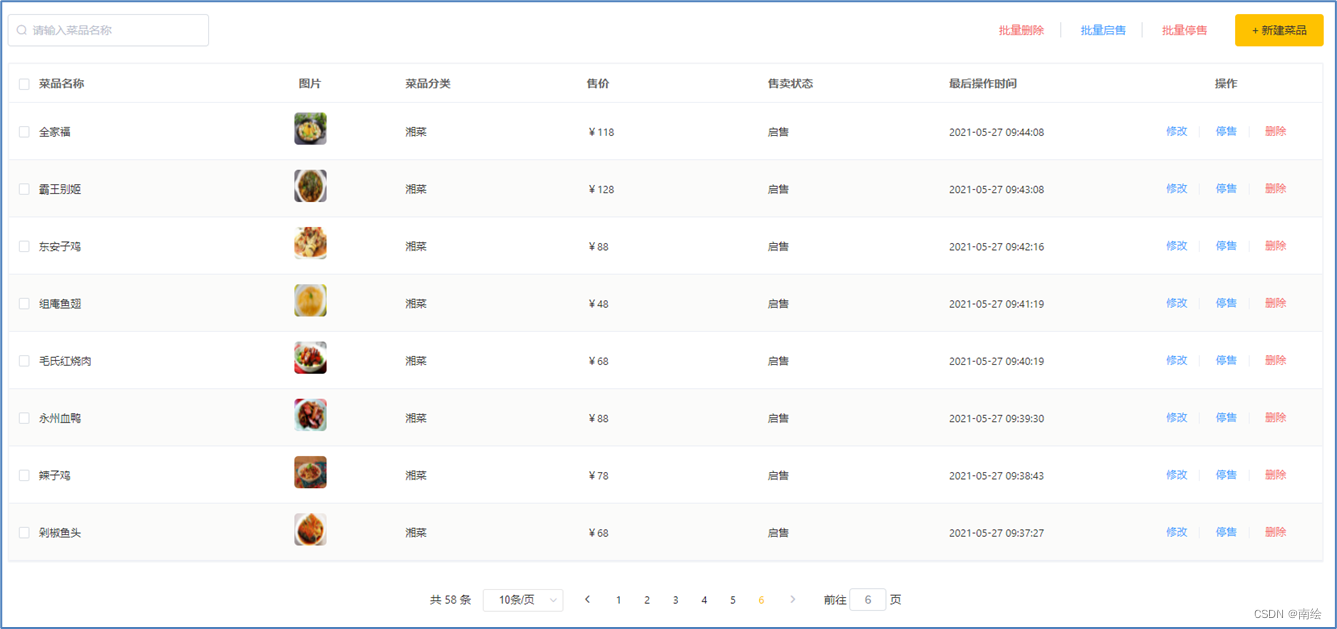Delete the 辣子鸡 dish
Viewport: 1337px width, 629px height.
pyautogui.click(x=1275, y=474)
